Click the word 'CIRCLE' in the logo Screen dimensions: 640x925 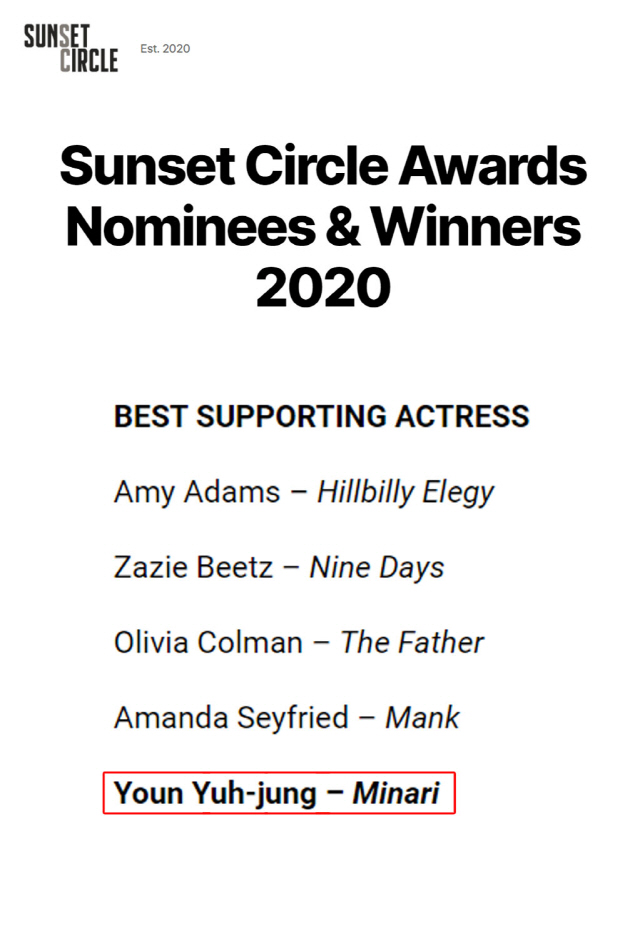[x=89, y=60]
